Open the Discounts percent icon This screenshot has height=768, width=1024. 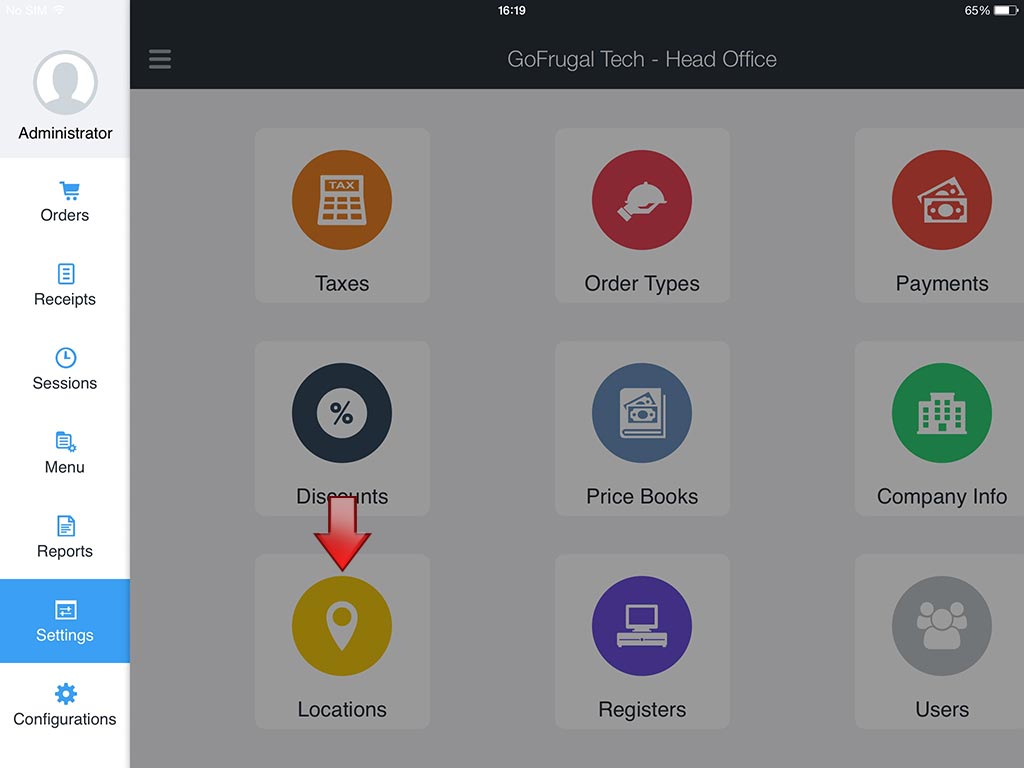342,413
